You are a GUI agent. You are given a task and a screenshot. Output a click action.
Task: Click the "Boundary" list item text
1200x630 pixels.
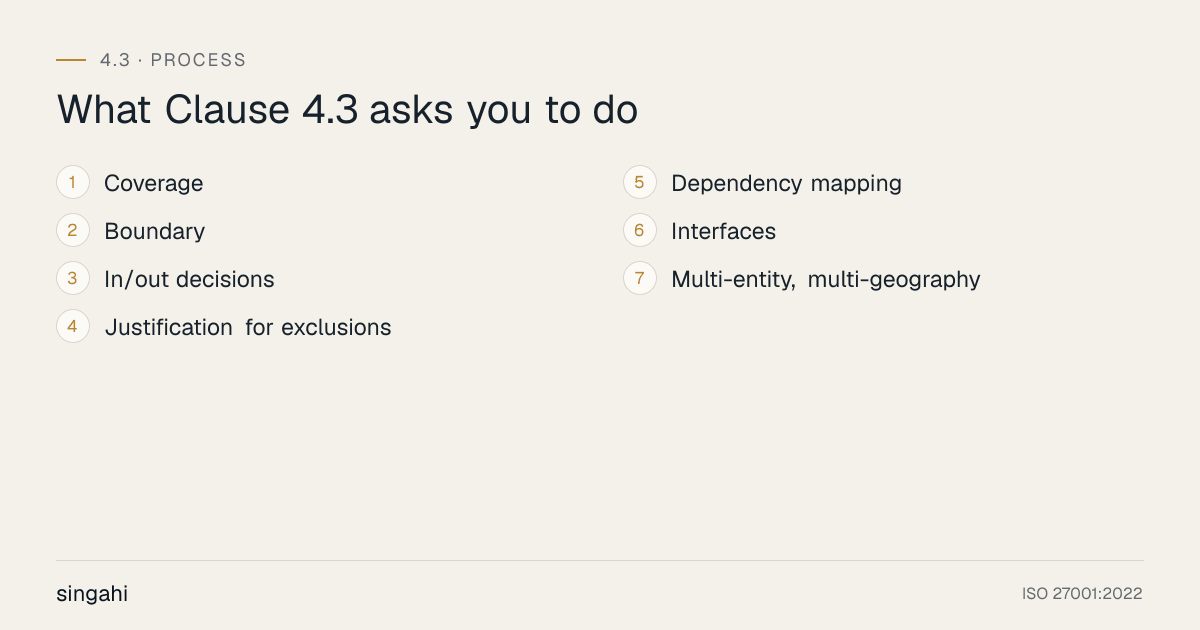(155, 232)
